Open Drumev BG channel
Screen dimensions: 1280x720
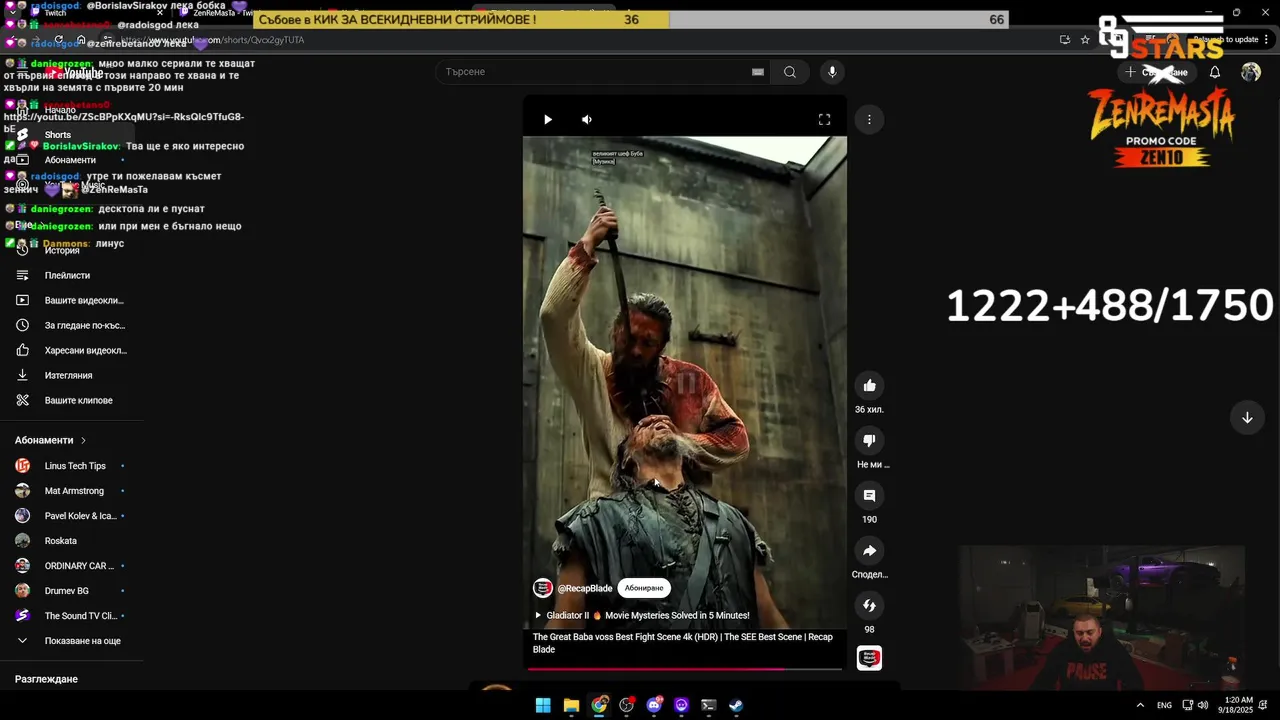point(70,591)
